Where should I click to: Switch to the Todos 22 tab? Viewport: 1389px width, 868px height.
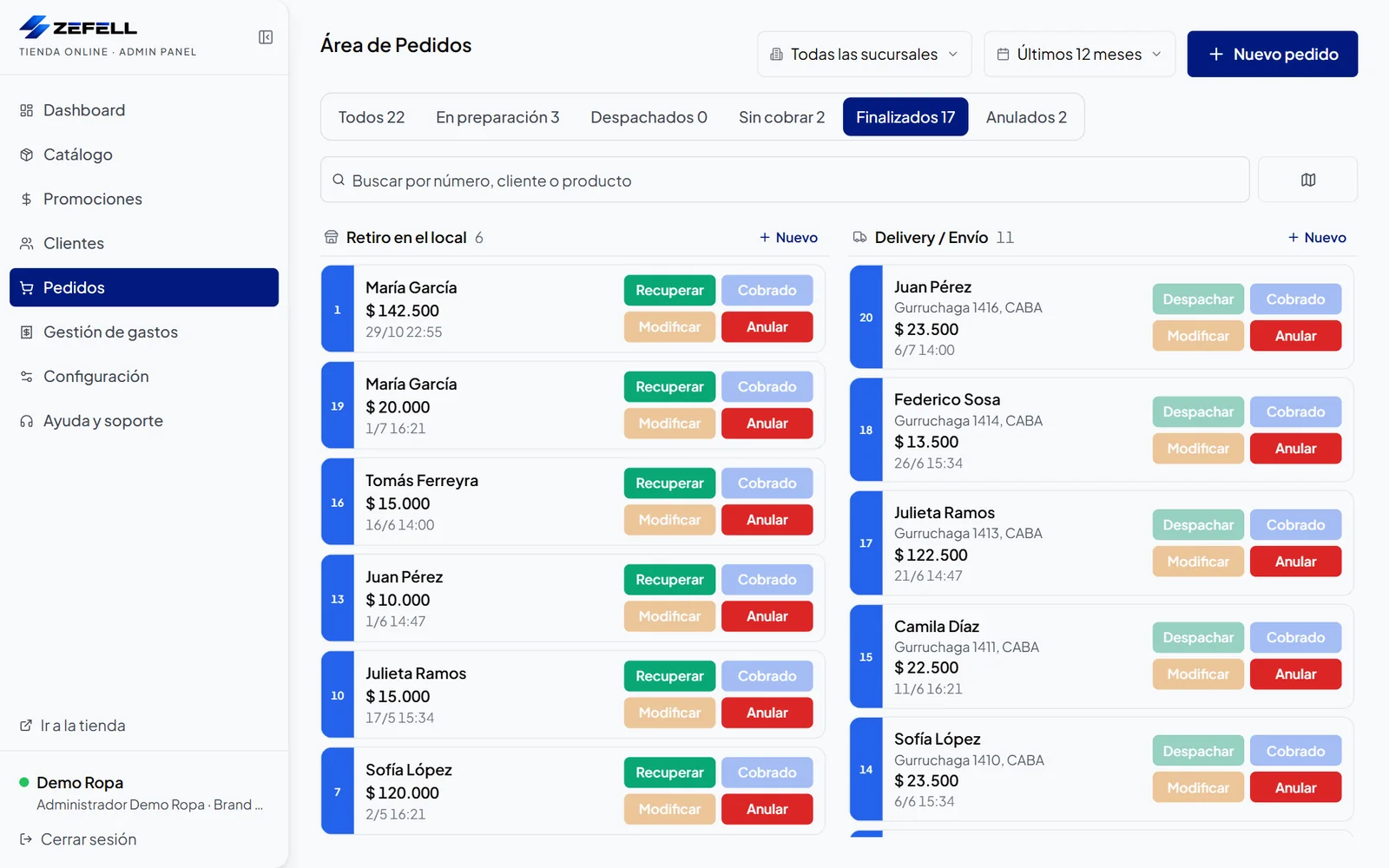(x=372, y=117)
